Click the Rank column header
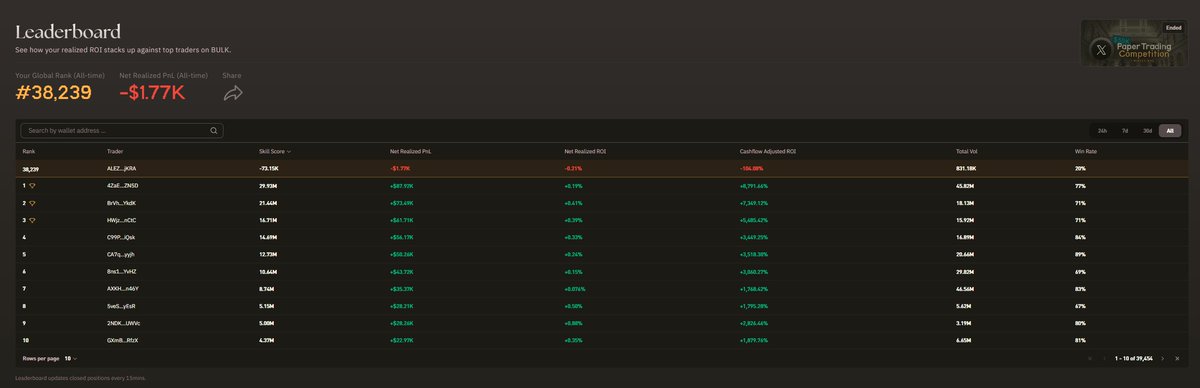The image size is (1200, 388). point(29,152)
